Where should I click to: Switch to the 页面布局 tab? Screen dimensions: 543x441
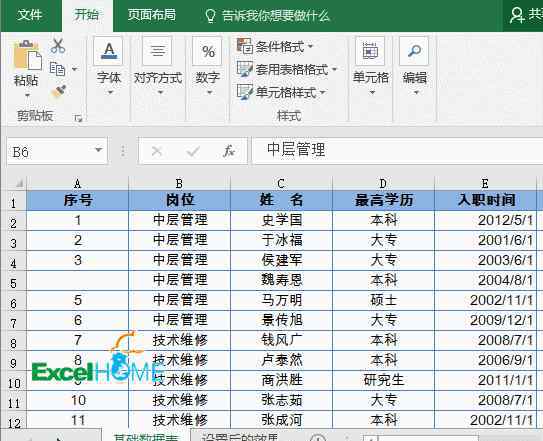[152, 15]
